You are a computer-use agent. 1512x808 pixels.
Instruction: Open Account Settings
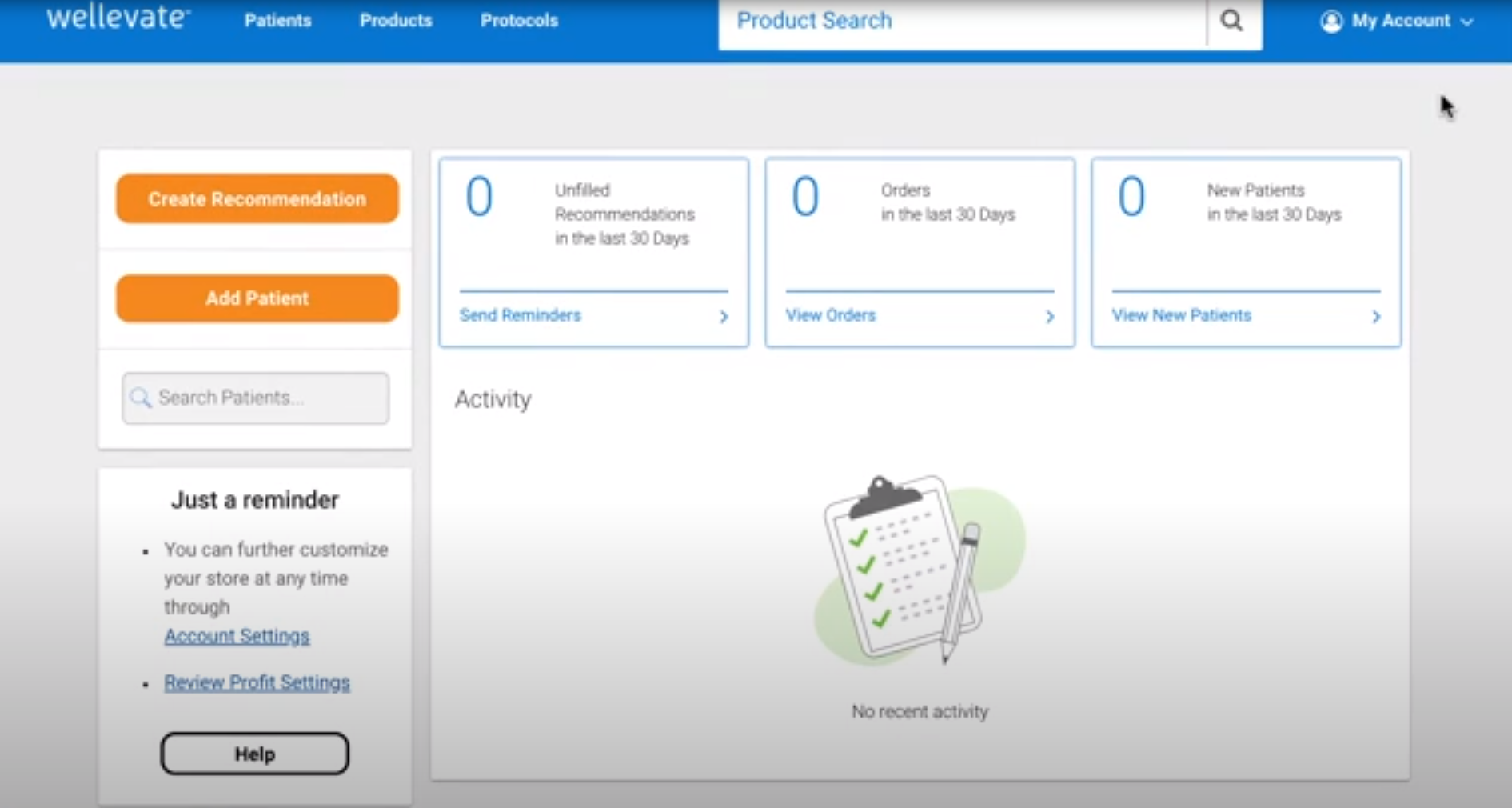point(237,635)
